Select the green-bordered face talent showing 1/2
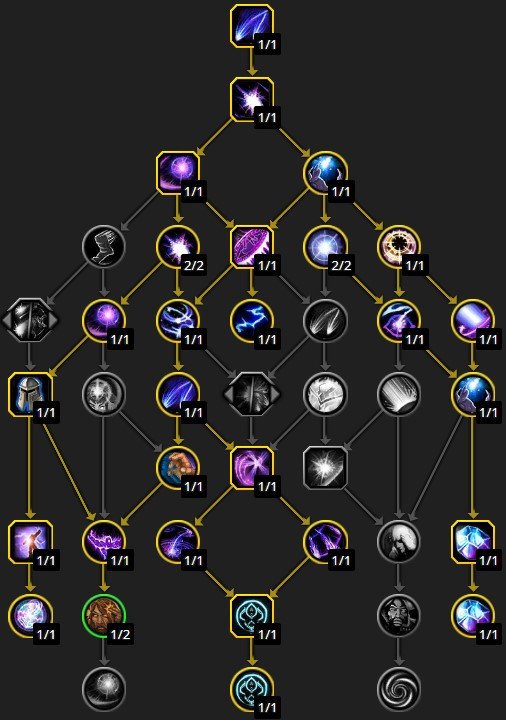 pyautogui.click(x=104, y=615)
